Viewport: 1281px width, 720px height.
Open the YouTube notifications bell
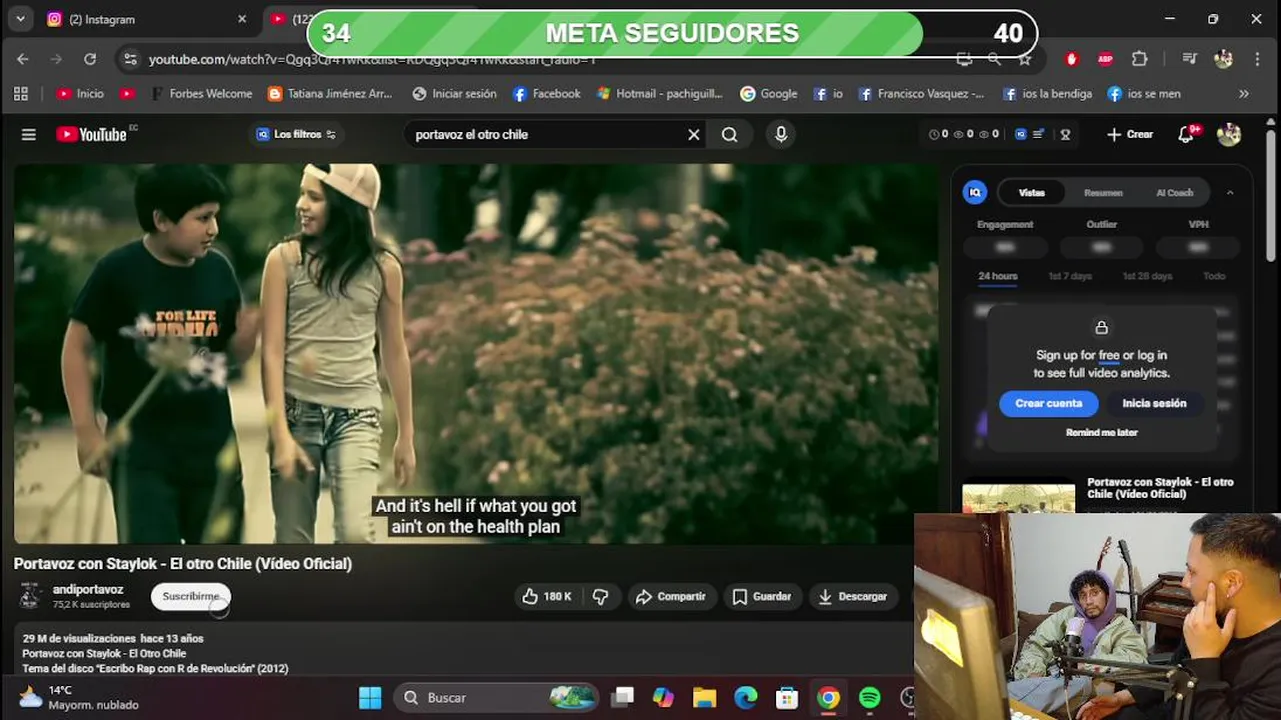pos(1187,134)
